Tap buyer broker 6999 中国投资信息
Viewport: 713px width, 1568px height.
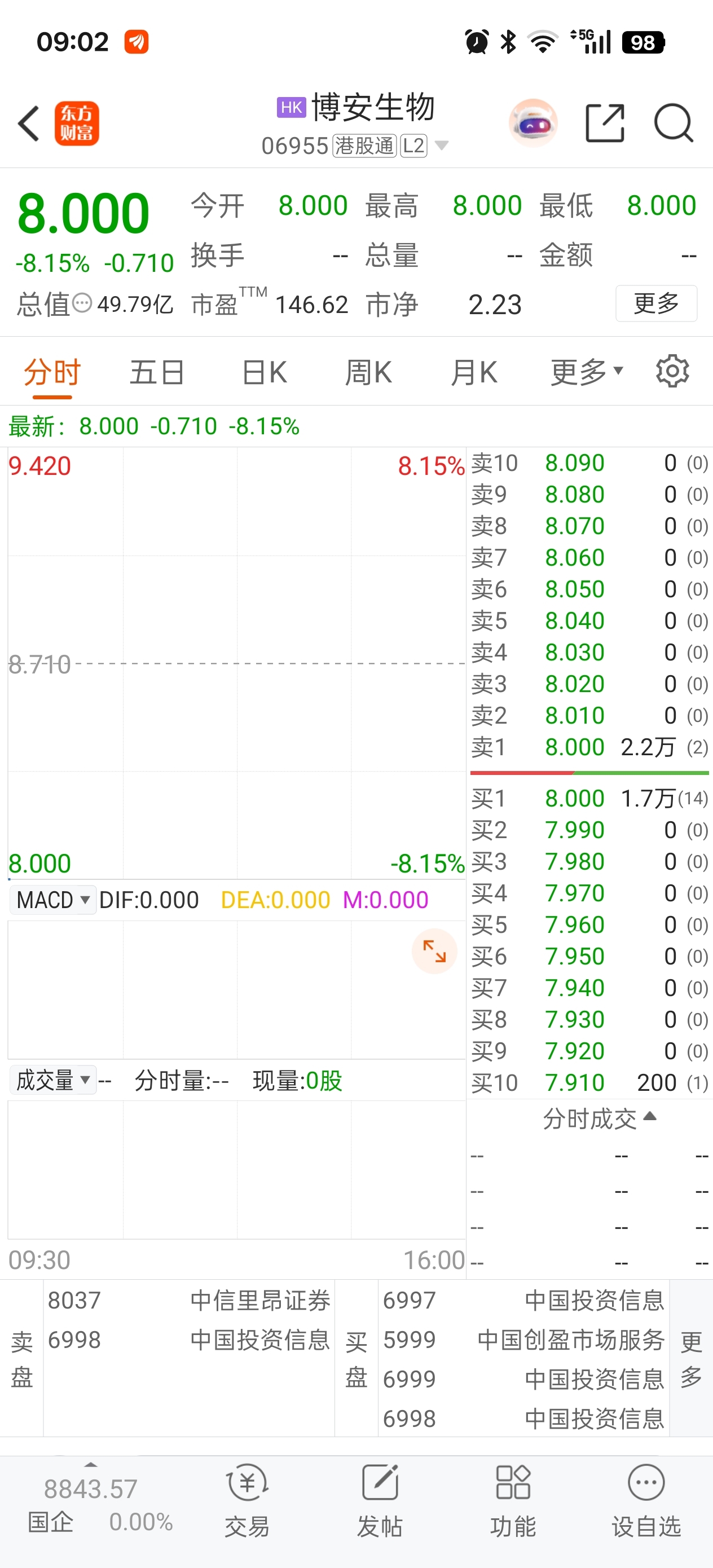[x=523, y=1379]
